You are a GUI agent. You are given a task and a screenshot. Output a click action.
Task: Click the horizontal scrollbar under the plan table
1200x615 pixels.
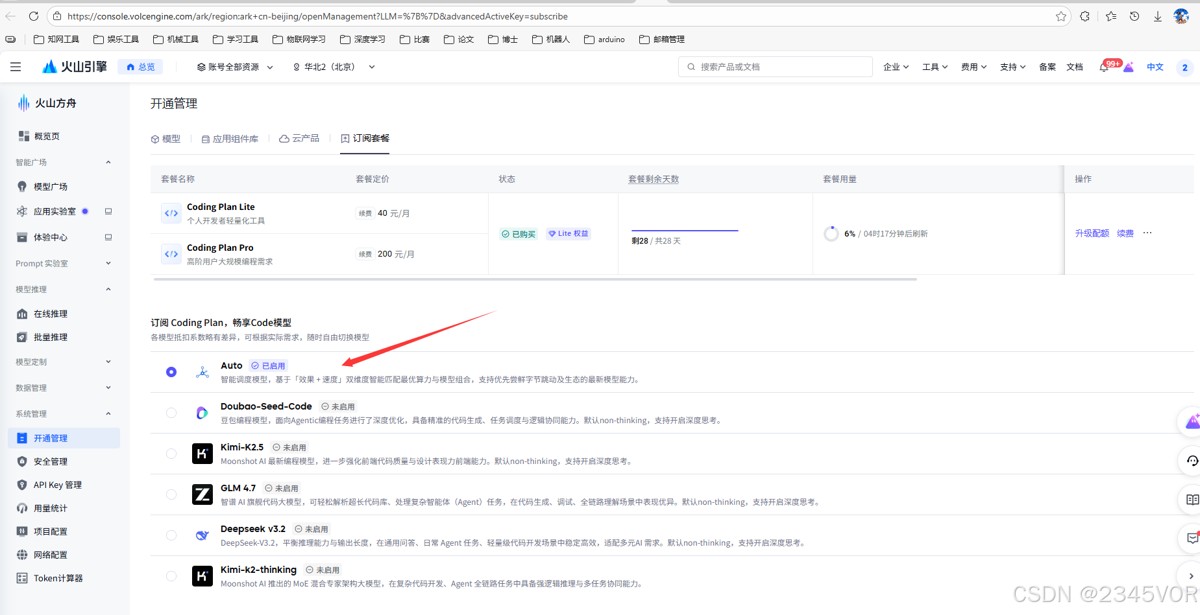click(534, 279)
